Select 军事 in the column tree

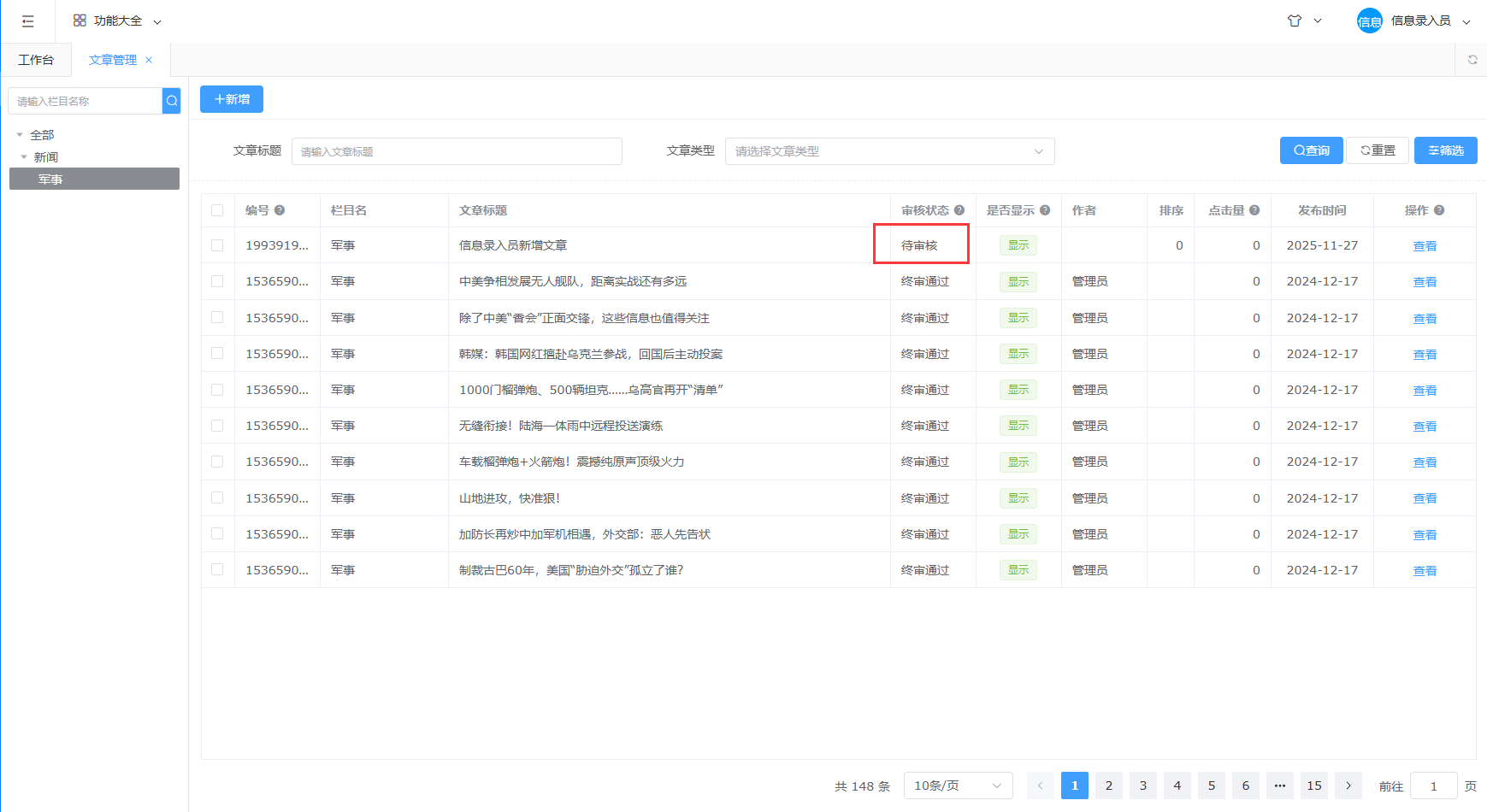pyautogui.click(x=50, y=179)
